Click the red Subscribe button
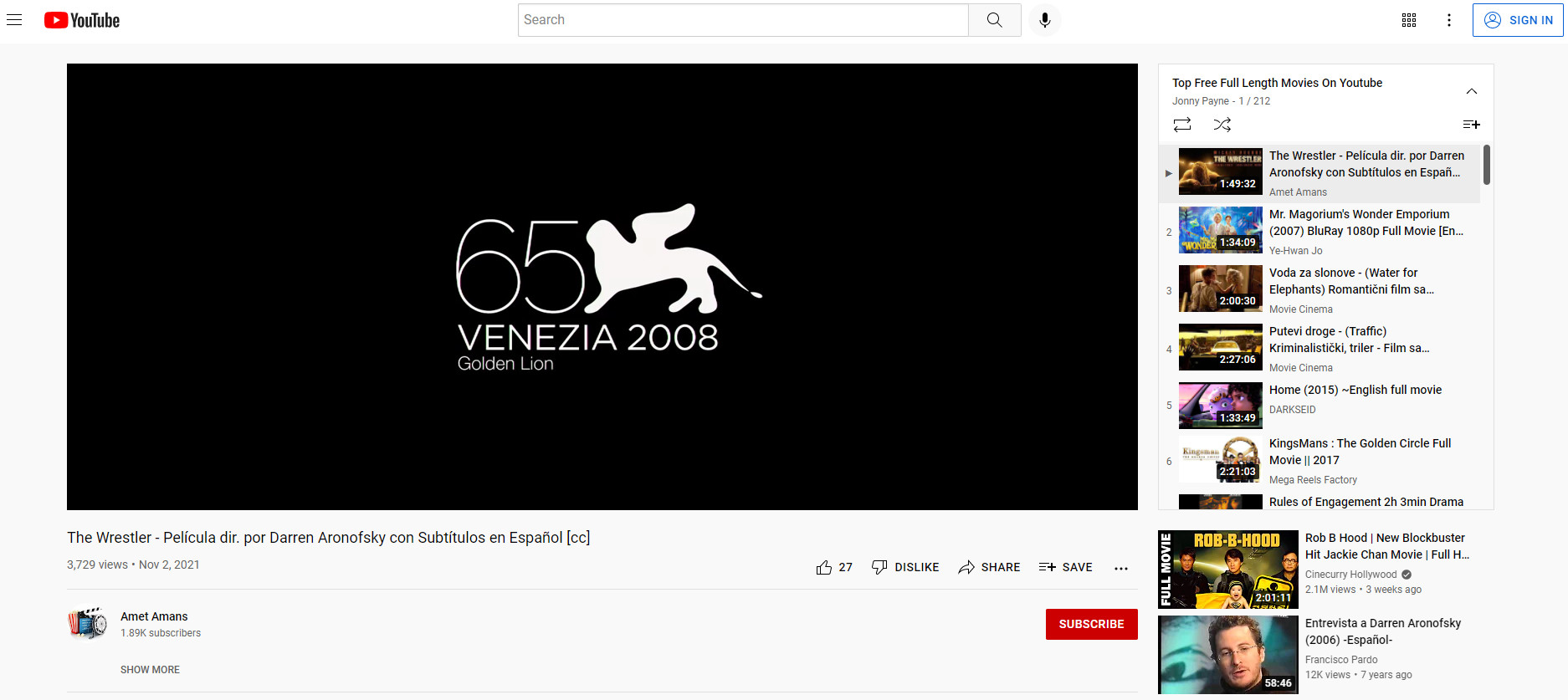 [x=1091, y=624]
